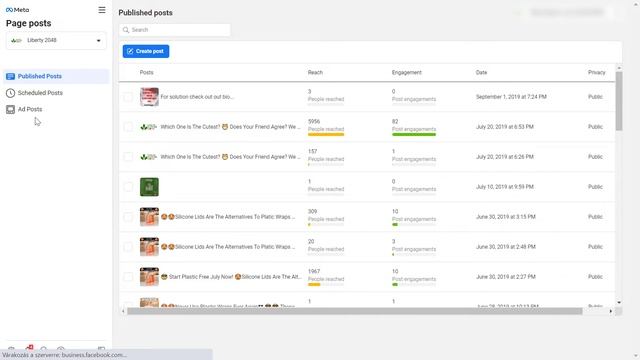Click inside the Search posts field
Image resolution: width=640 pixels, height=360 pixels.
pyautogui.click(x=175, y=30)
